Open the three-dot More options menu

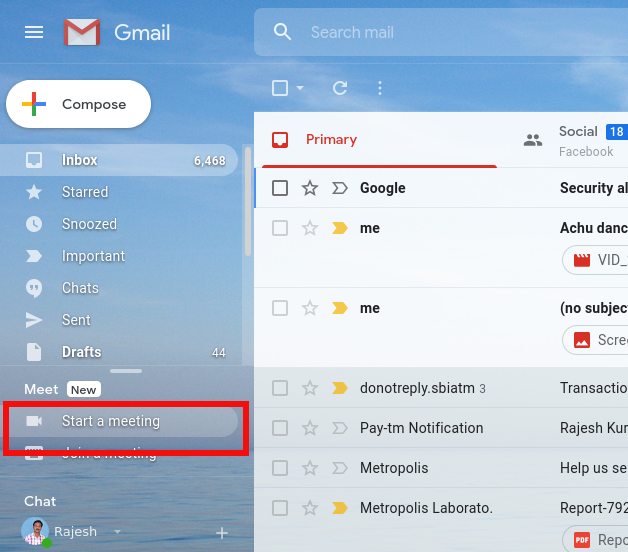(x=380, y=88)
